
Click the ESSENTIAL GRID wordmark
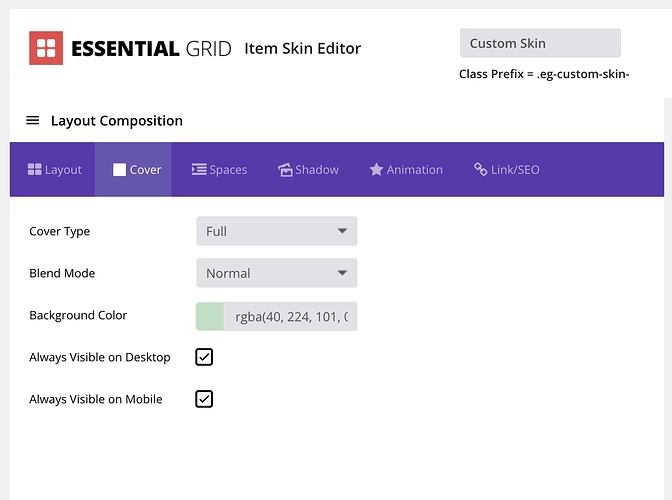151,48
